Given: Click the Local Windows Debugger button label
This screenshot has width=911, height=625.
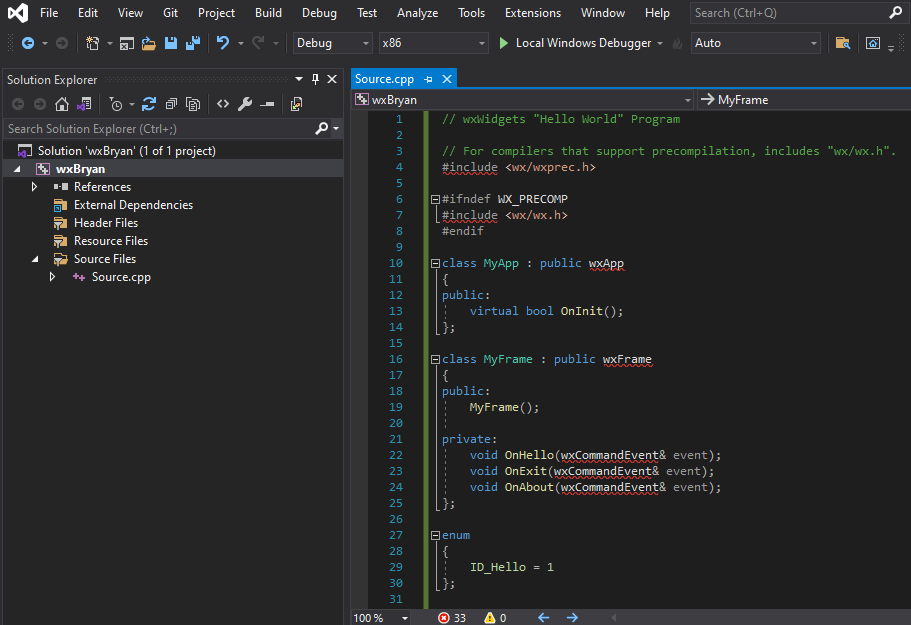Looking at the screenshot, I should [583, 43].
